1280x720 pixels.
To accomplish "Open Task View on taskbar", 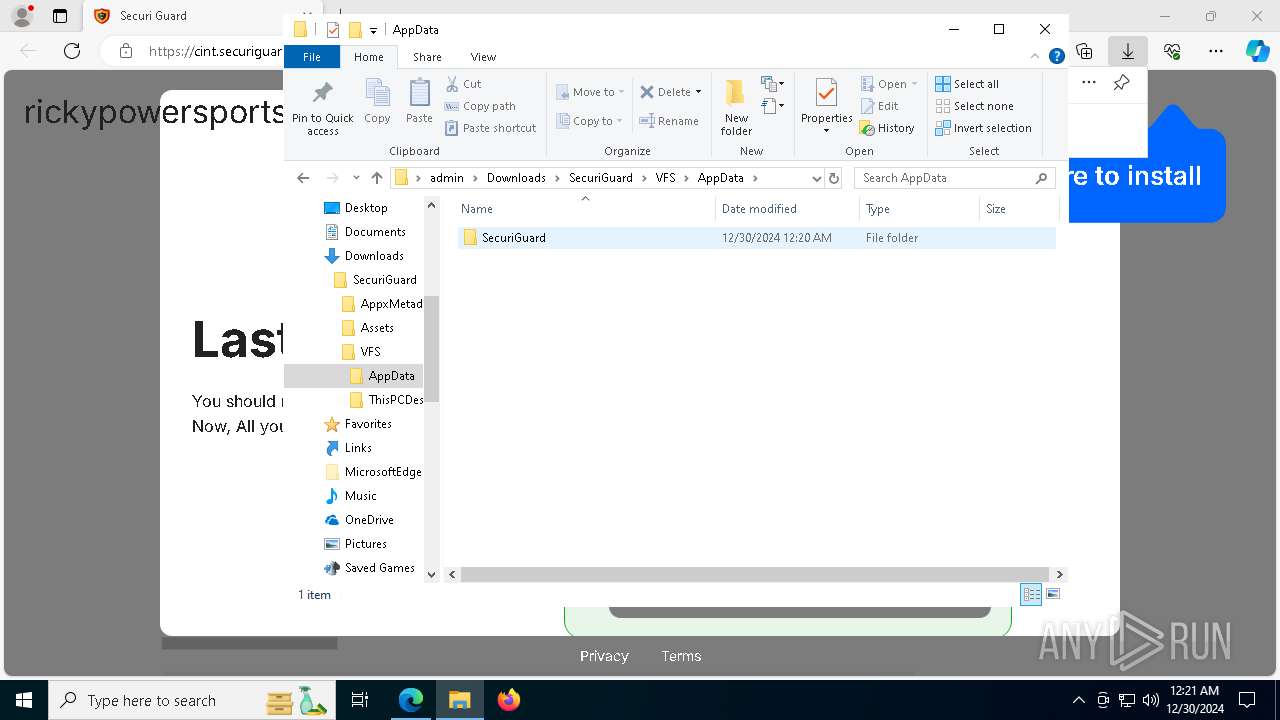I will (360, 700).
